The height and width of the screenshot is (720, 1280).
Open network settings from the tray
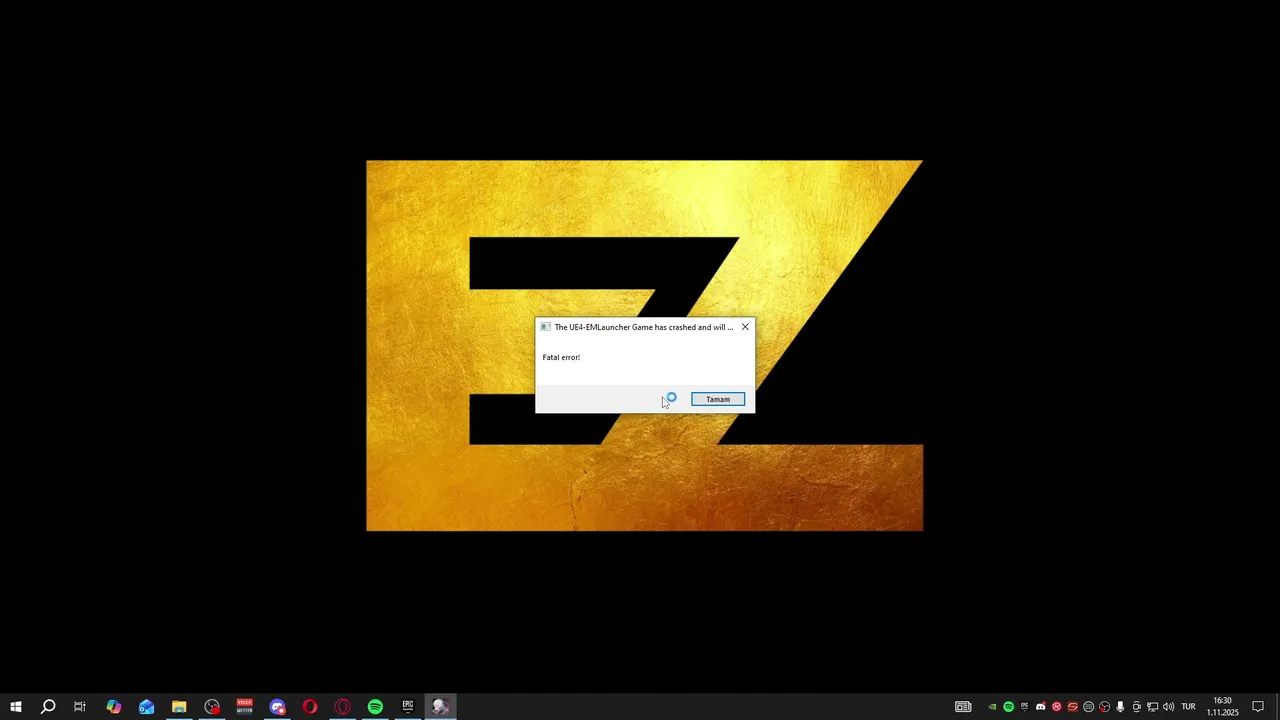click(1152, 707)
